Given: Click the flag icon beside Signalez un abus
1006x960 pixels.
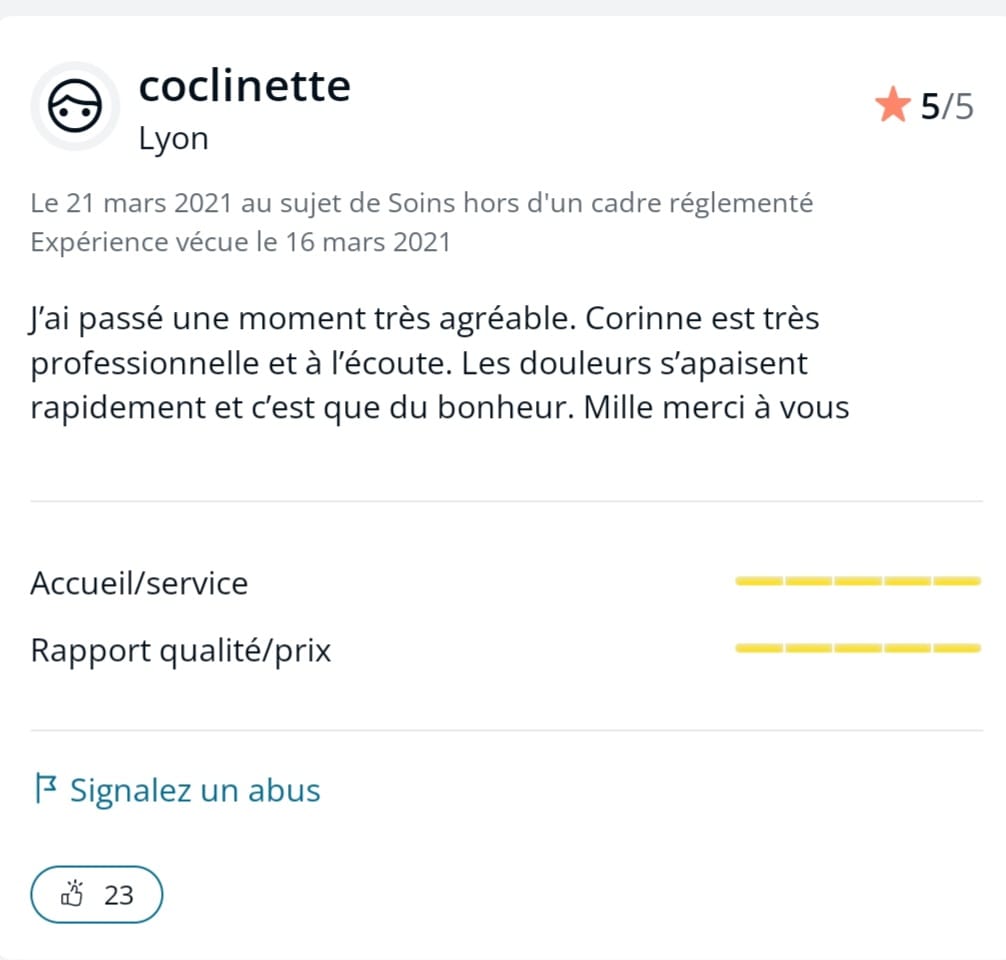Looking at the screenshot, I should coord(46,788).
